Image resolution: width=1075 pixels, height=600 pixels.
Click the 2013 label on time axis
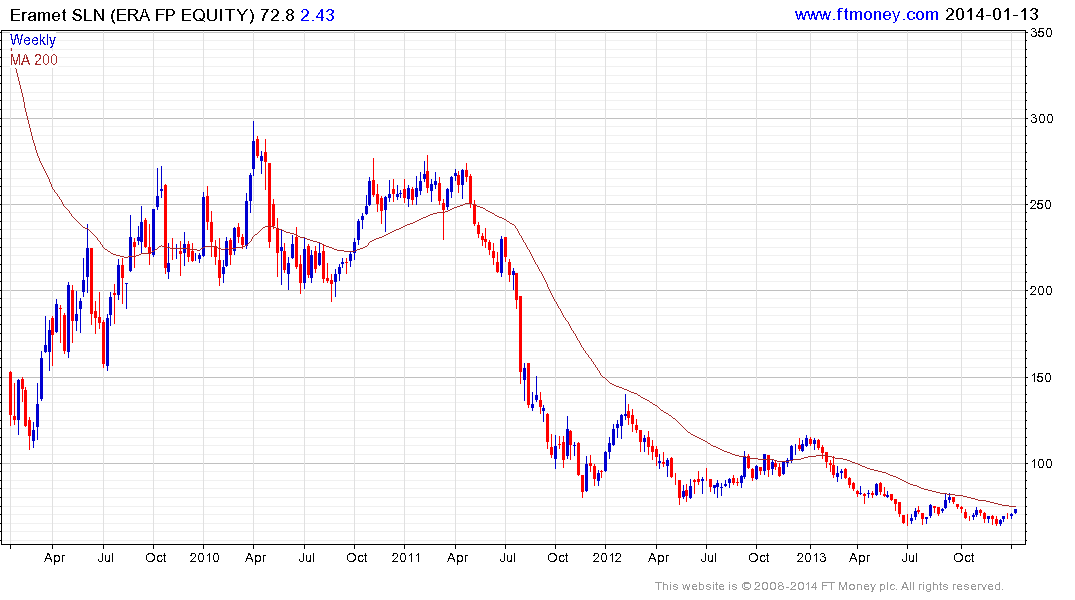point(811,557)
